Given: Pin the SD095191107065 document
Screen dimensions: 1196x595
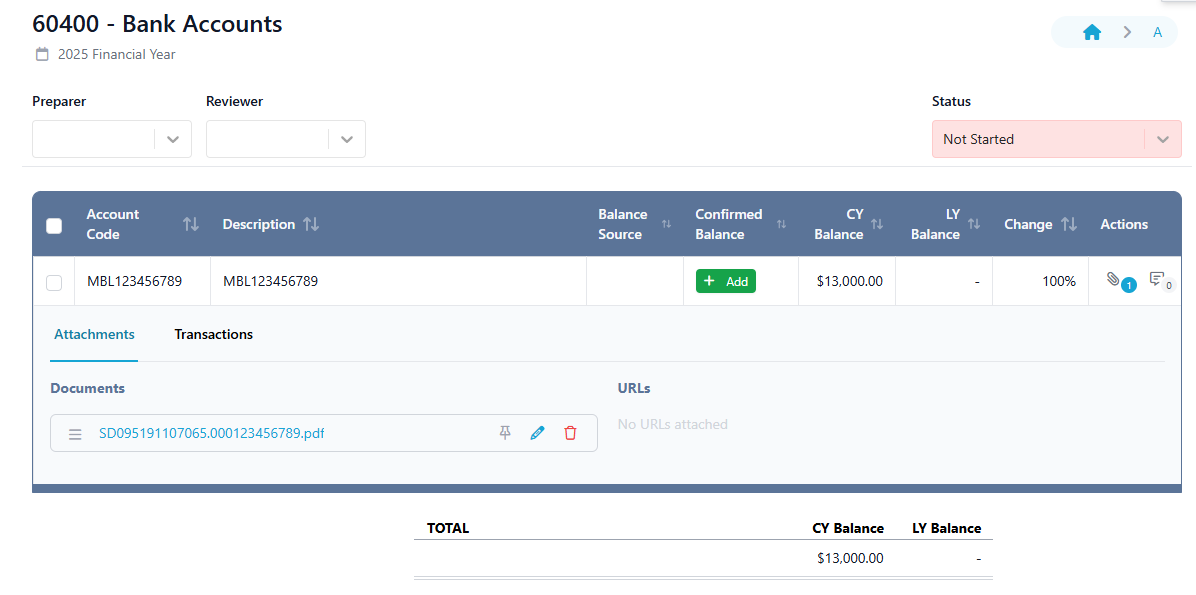Looking at the screenshot, I should [x=505, y=432].
